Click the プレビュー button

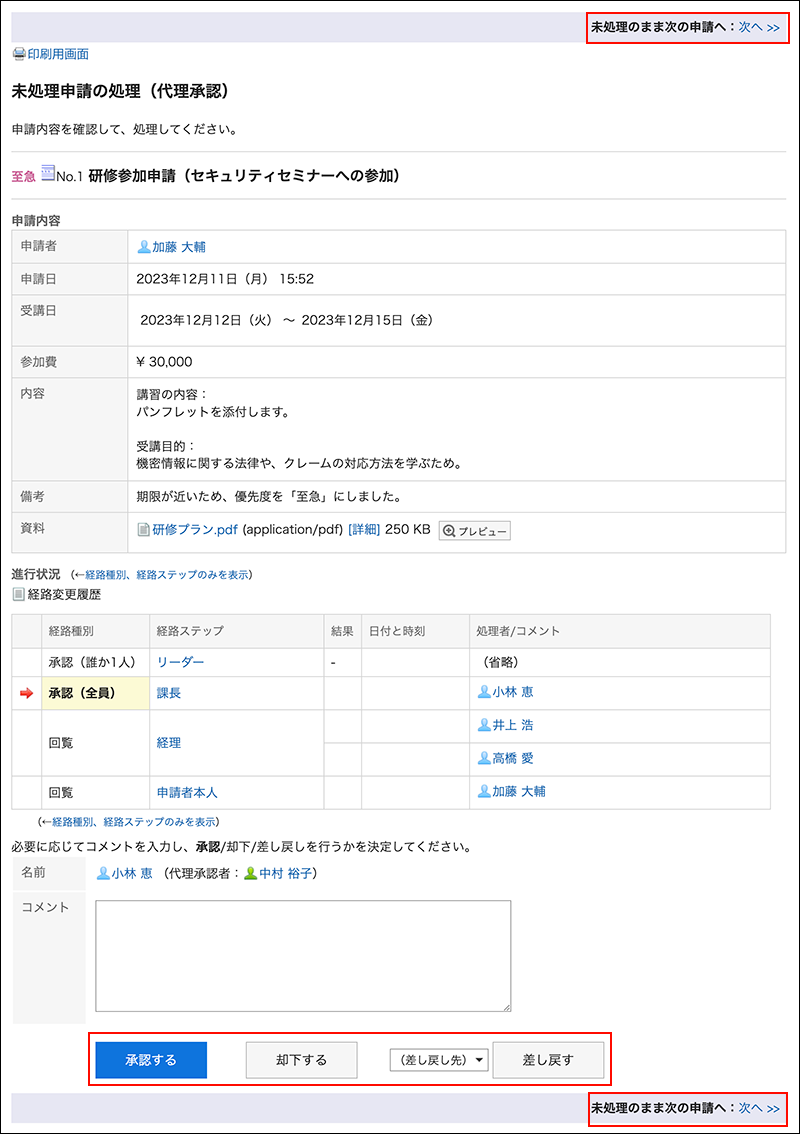(475, 531)
